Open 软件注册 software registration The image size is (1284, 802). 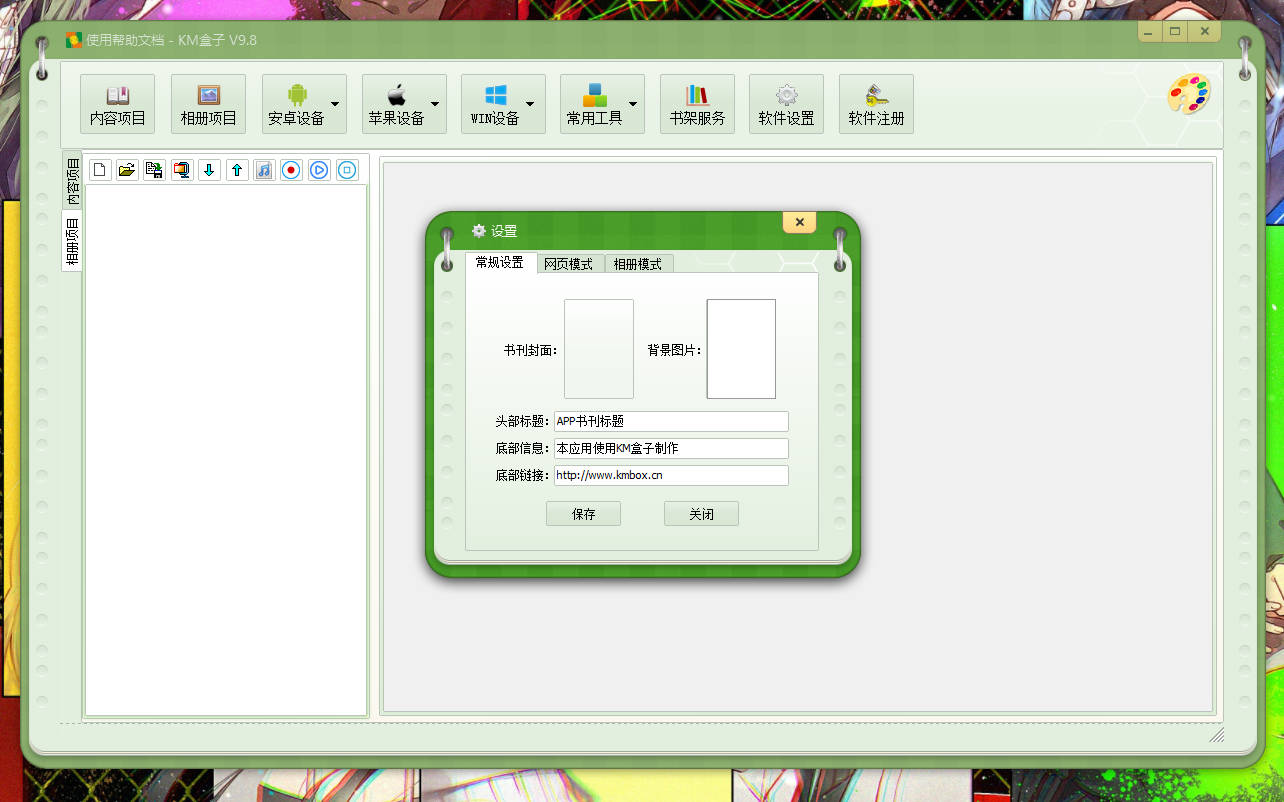(876, 104)
